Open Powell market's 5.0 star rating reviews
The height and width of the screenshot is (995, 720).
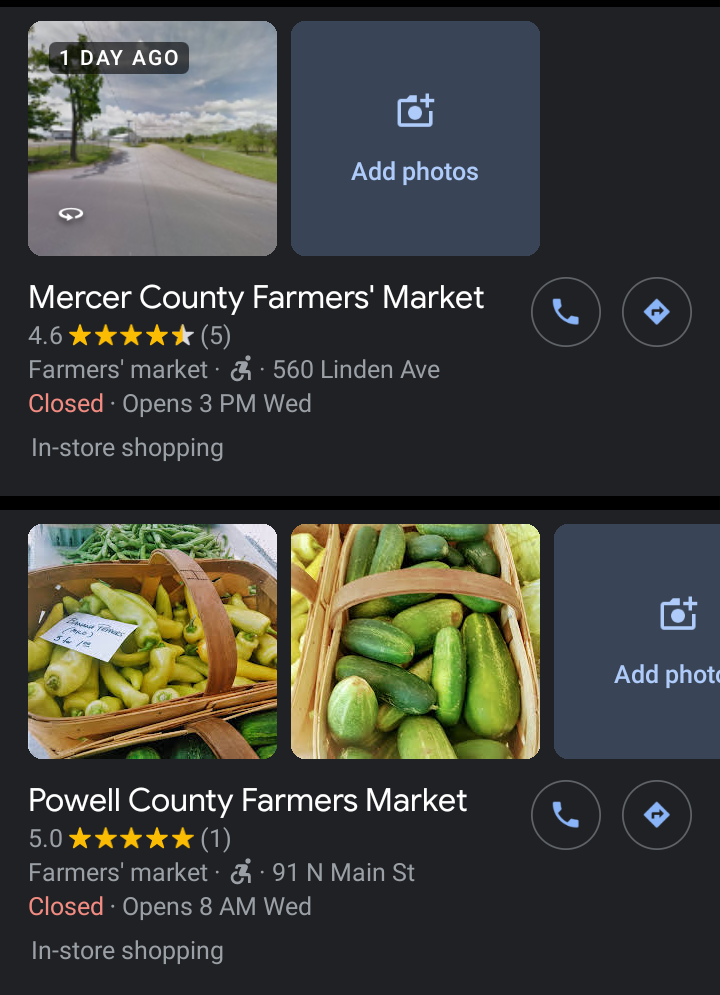tap(130, 837)
